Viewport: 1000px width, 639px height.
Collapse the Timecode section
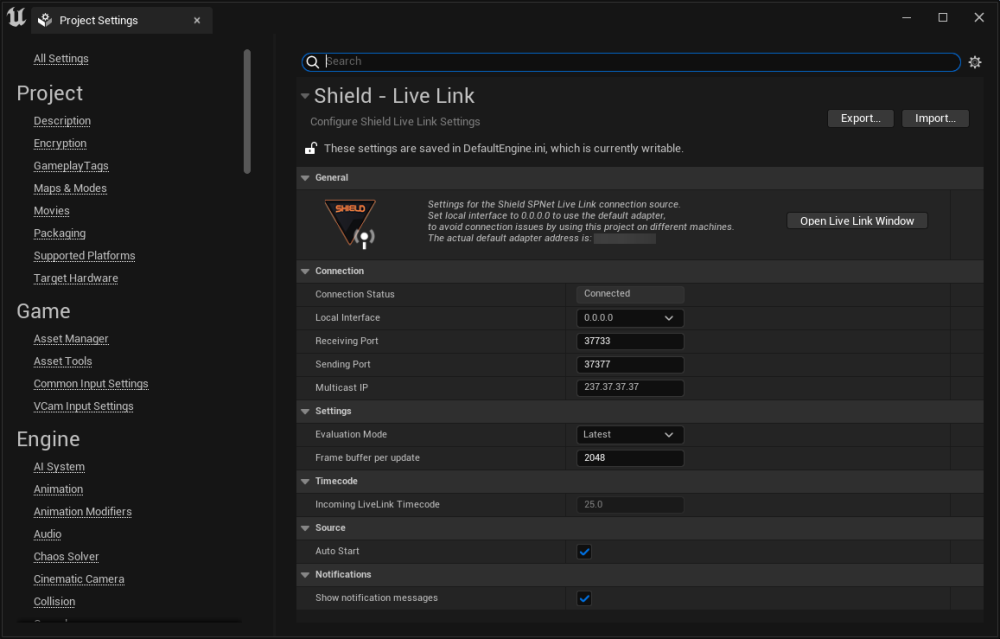coord(305,481)
